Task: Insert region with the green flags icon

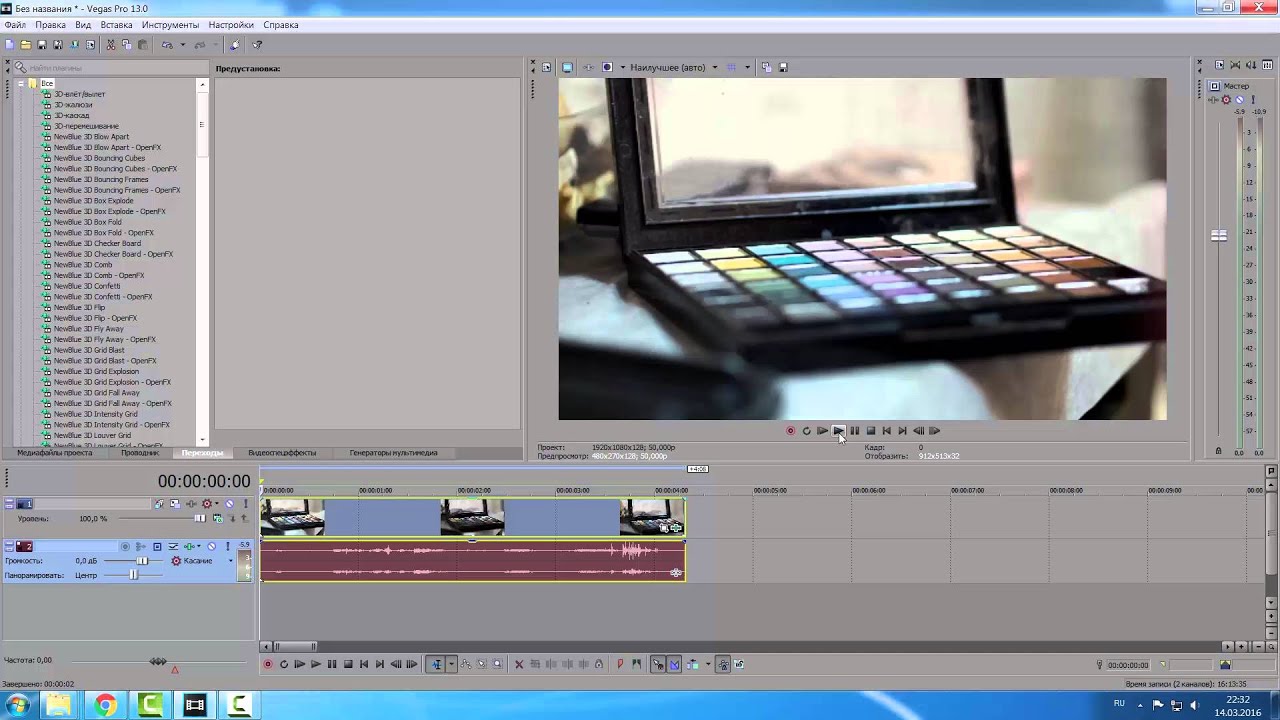Action: tap(636, 664)
